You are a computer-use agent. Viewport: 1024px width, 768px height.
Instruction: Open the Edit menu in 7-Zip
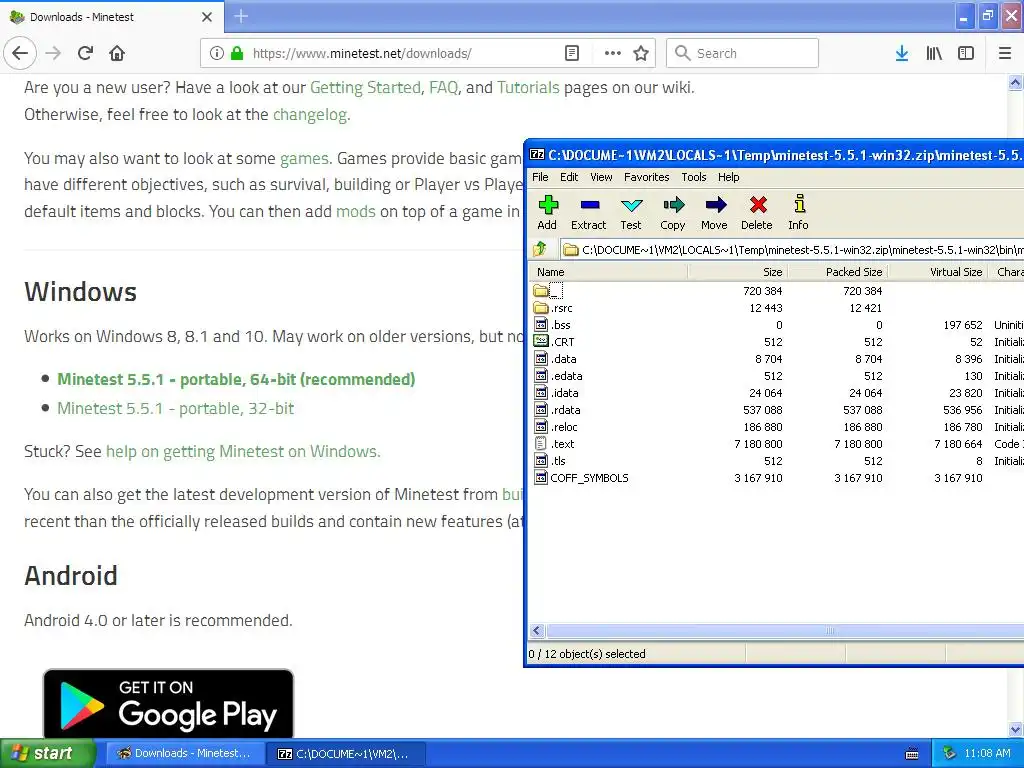[x=569, y=177]
